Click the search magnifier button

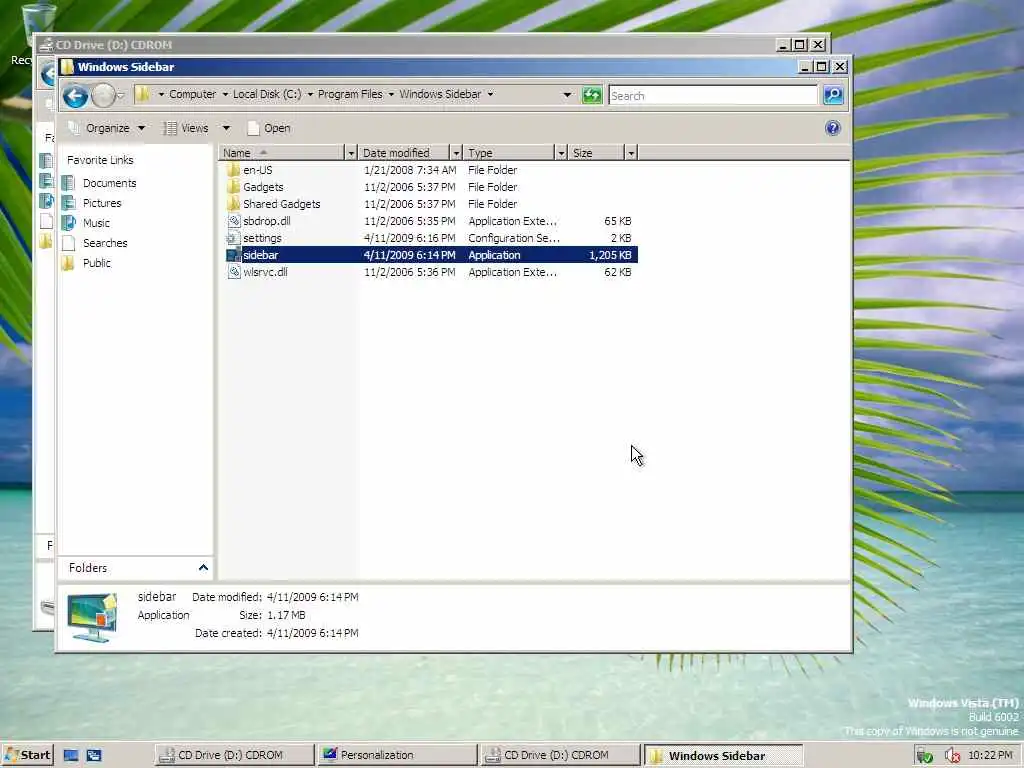pyautogui.click(x=833, y=95)
